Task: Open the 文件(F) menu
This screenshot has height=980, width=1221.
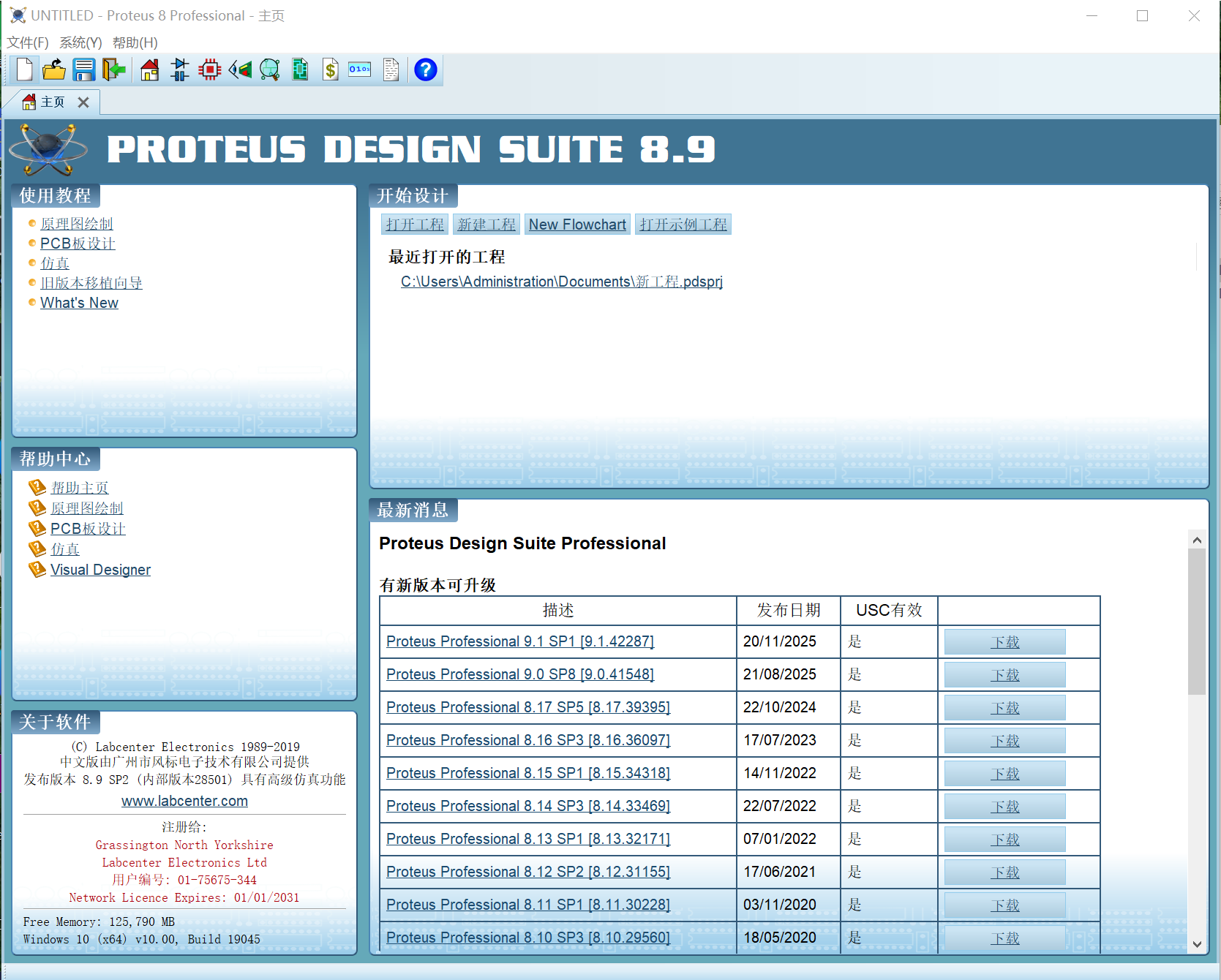Action: click(28, 42)
